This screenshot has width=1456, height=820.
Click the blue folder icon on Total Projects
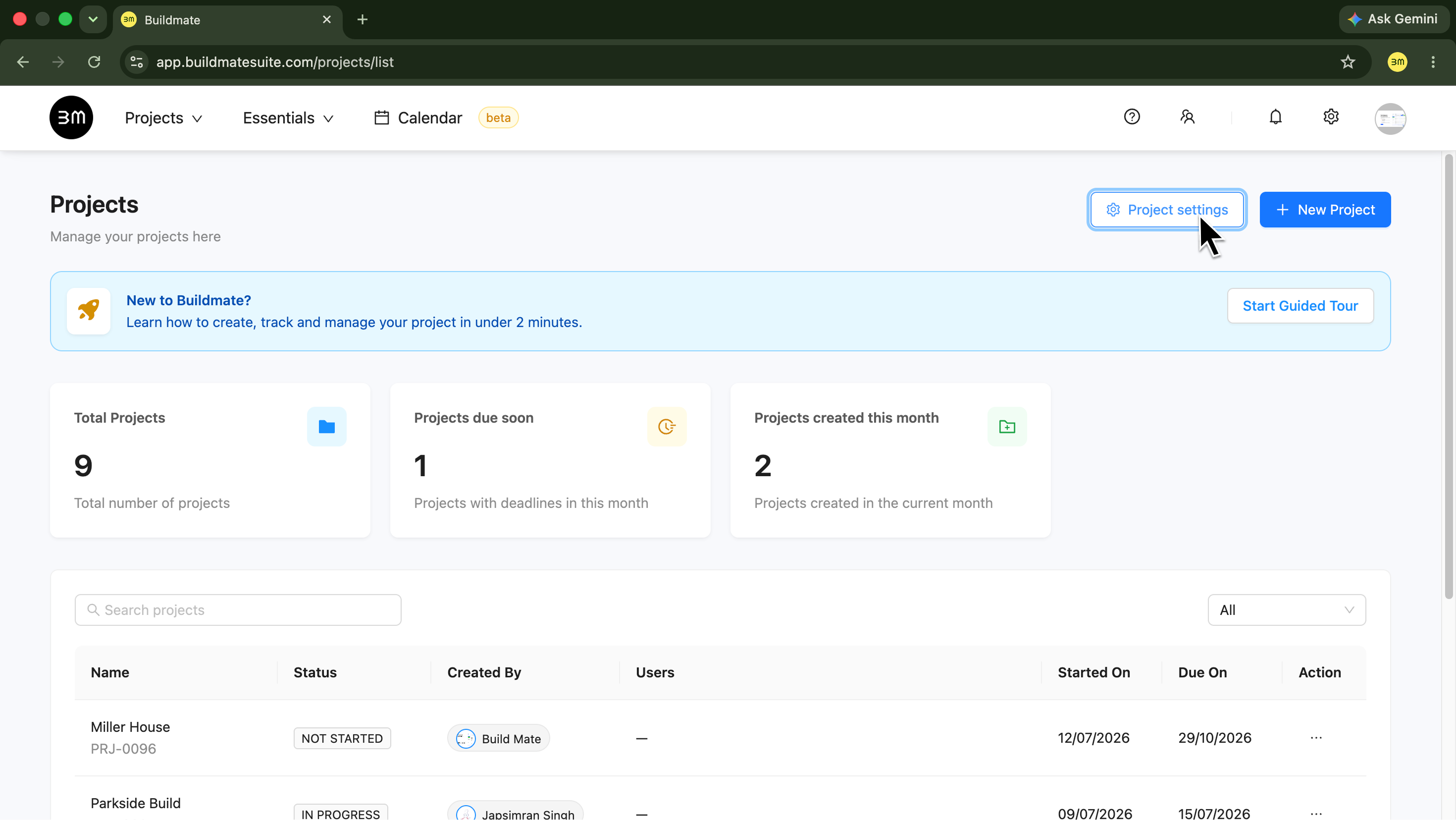click(x=327, y=427)
